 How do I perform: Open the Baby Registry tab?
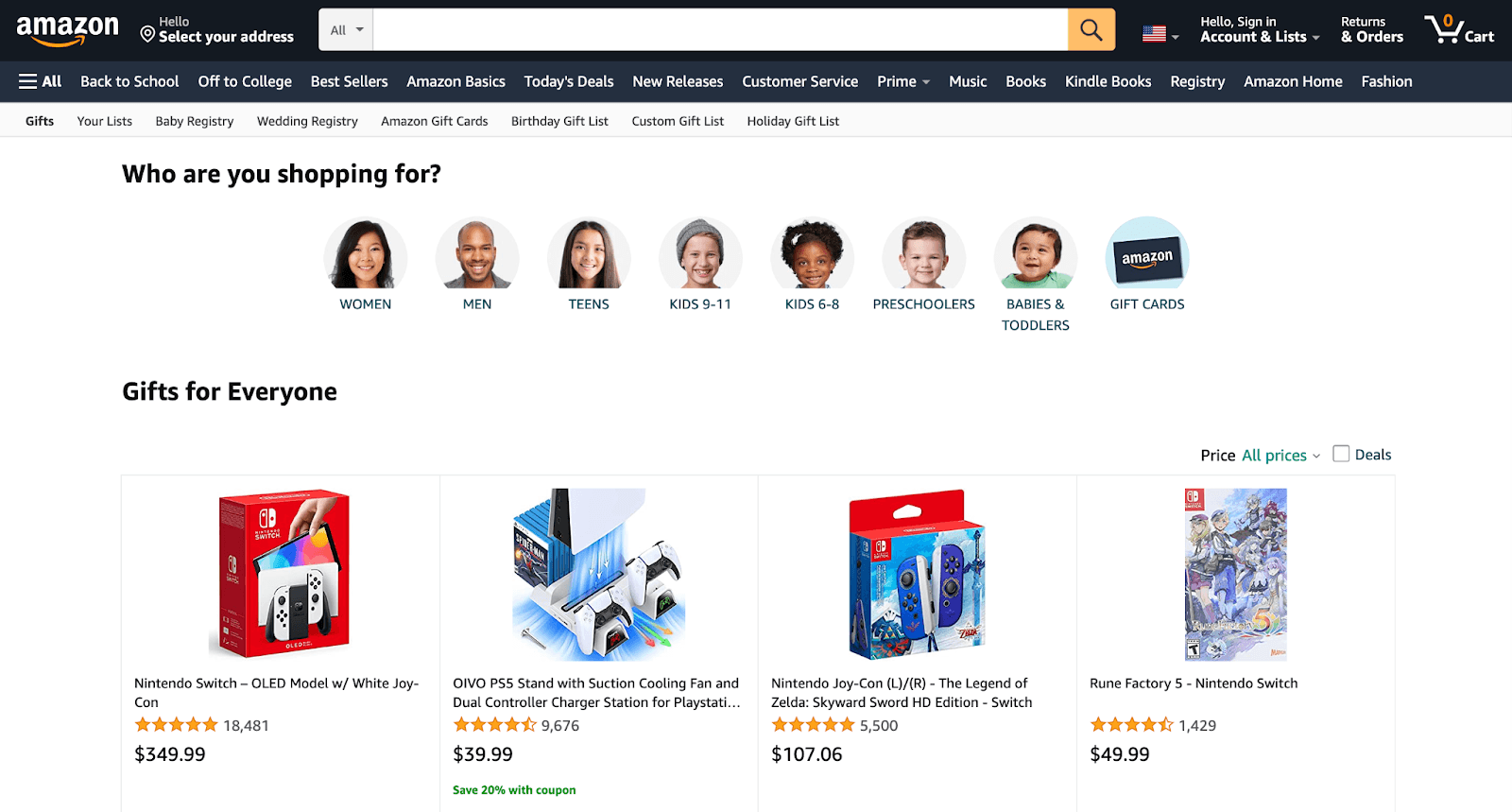[195, 121]
